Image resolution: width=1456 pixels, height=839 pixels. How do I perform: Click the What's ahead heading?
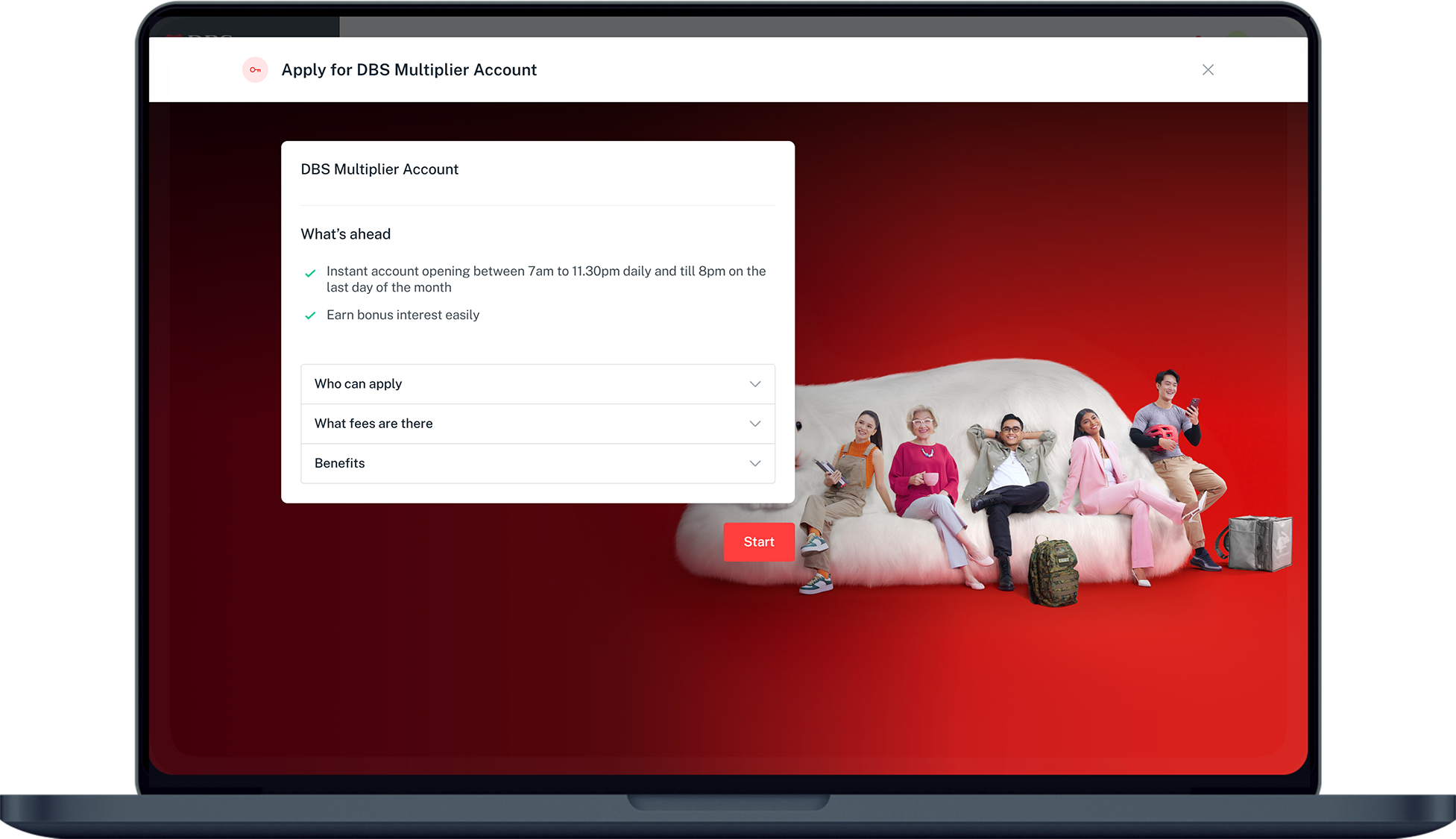[345, 234]
